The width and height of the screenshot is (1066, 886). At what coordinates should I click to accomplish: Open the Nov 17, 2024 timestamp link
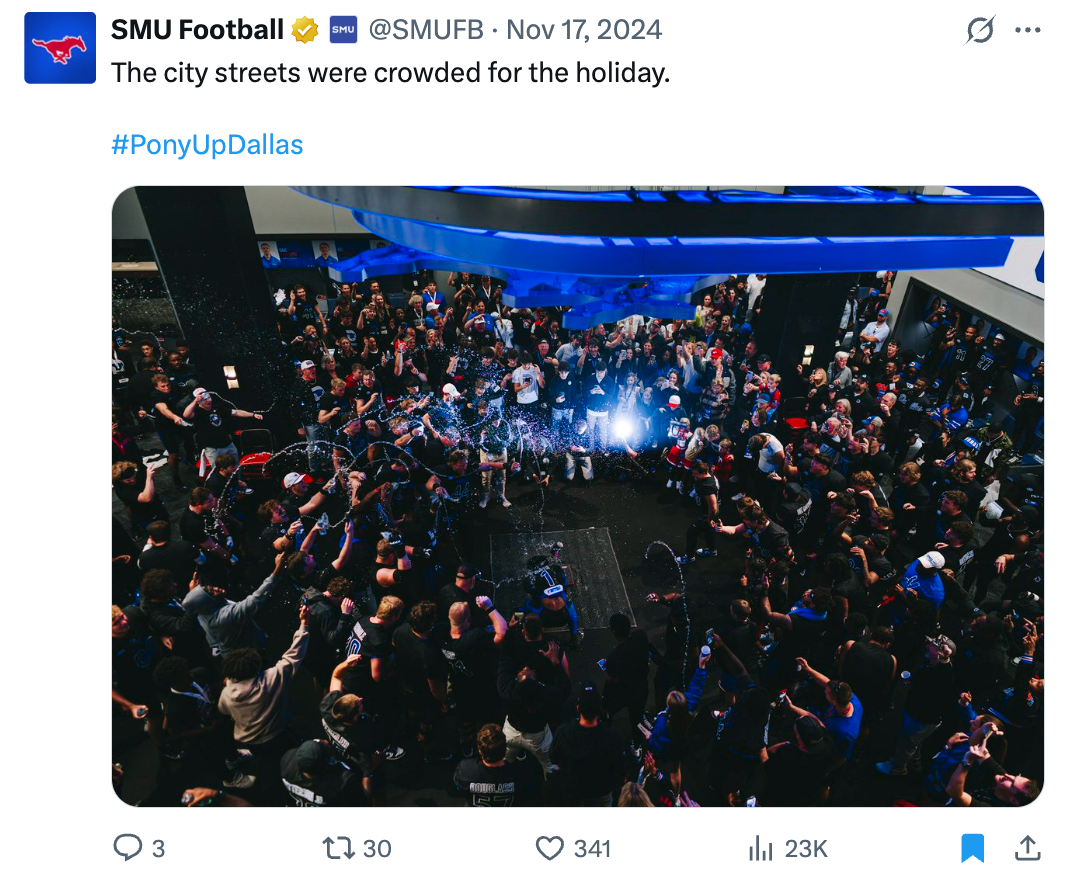click(584, 31)
